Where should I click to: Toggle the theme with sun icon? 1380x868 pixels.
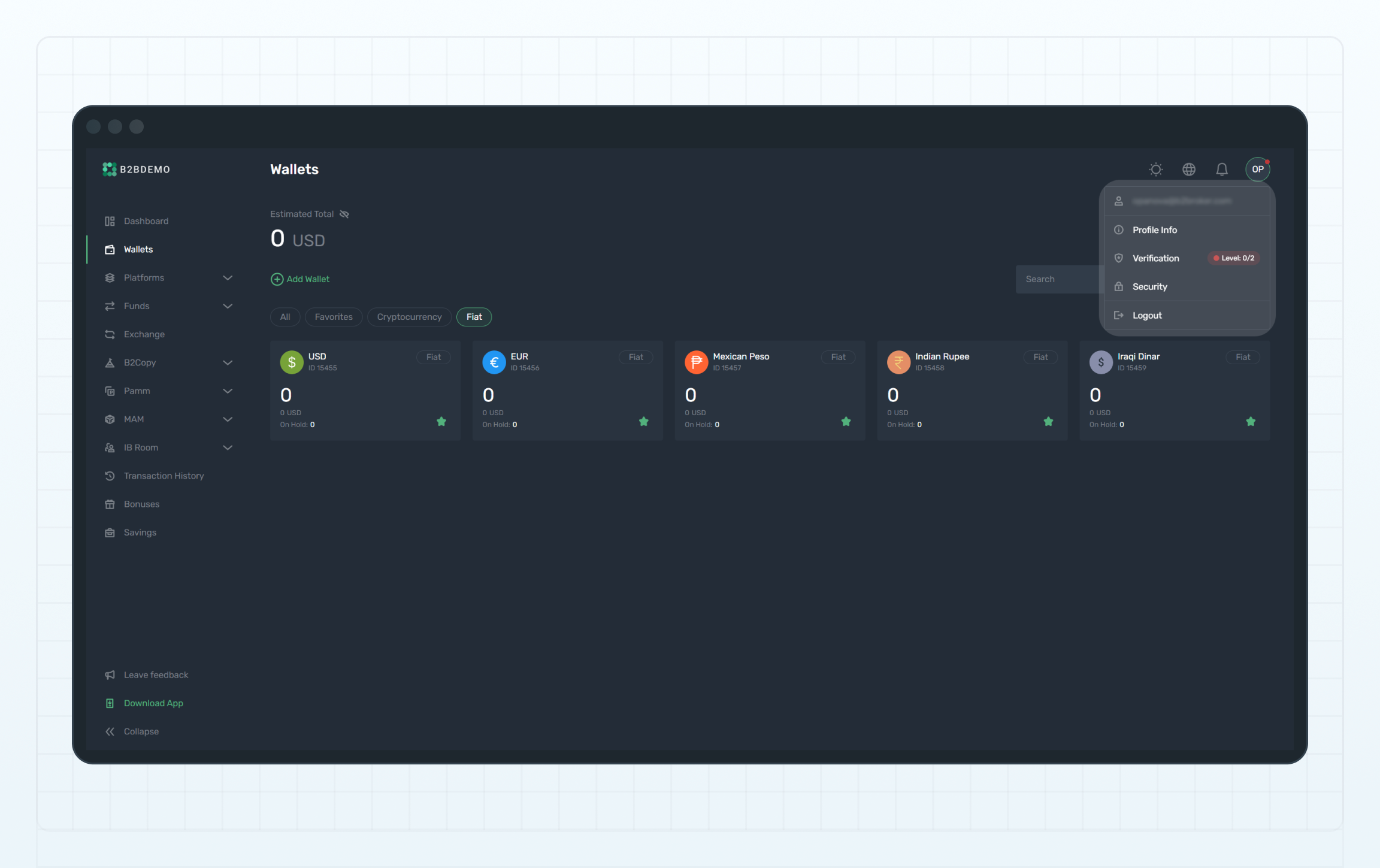1155,169
